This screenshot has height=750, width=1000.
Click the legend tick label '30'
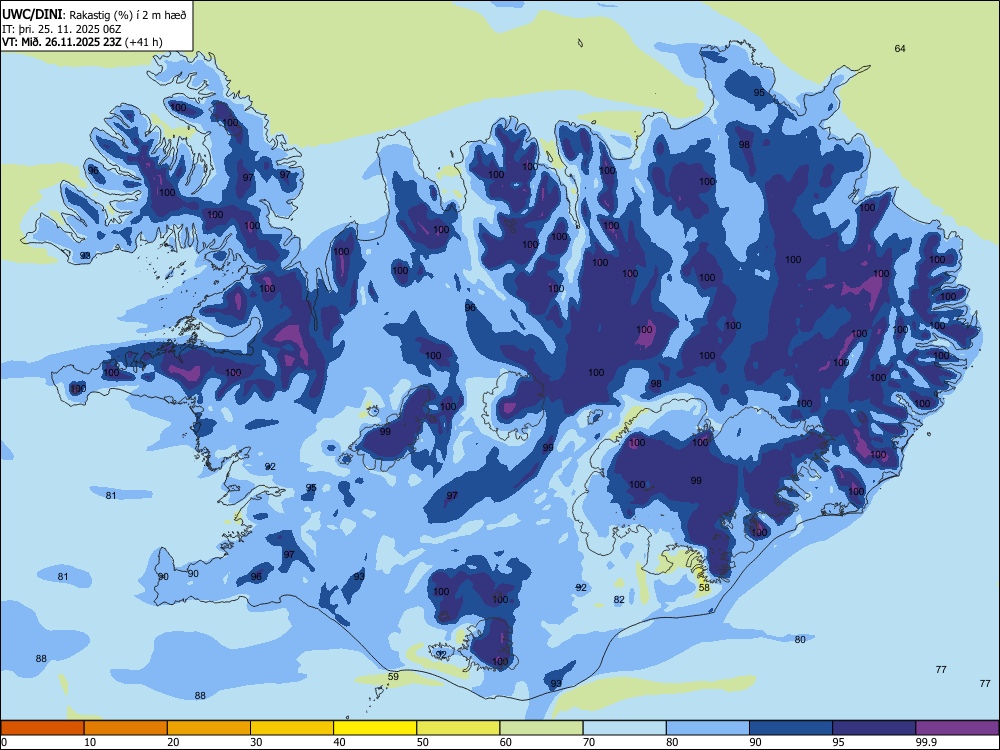coord(256,742)
